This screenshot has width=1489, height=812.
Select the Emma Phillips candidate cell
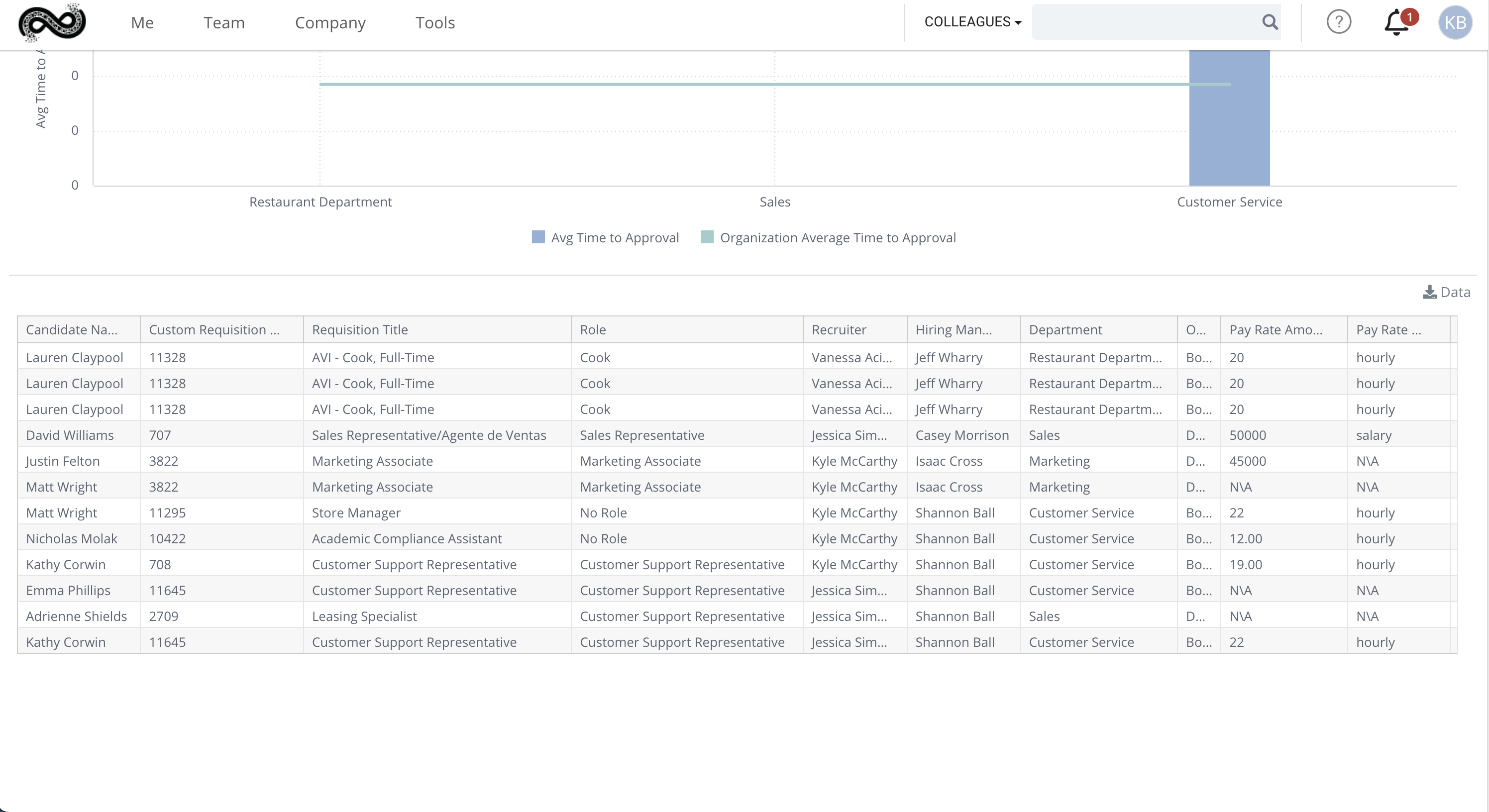[x=79, y=590]
